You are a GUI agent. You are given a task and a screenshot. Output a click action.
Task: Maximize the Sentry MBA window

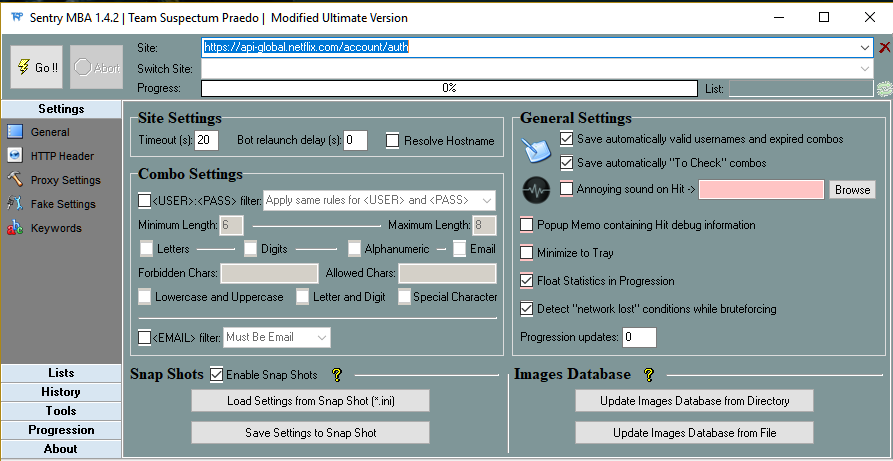[824, 17]
